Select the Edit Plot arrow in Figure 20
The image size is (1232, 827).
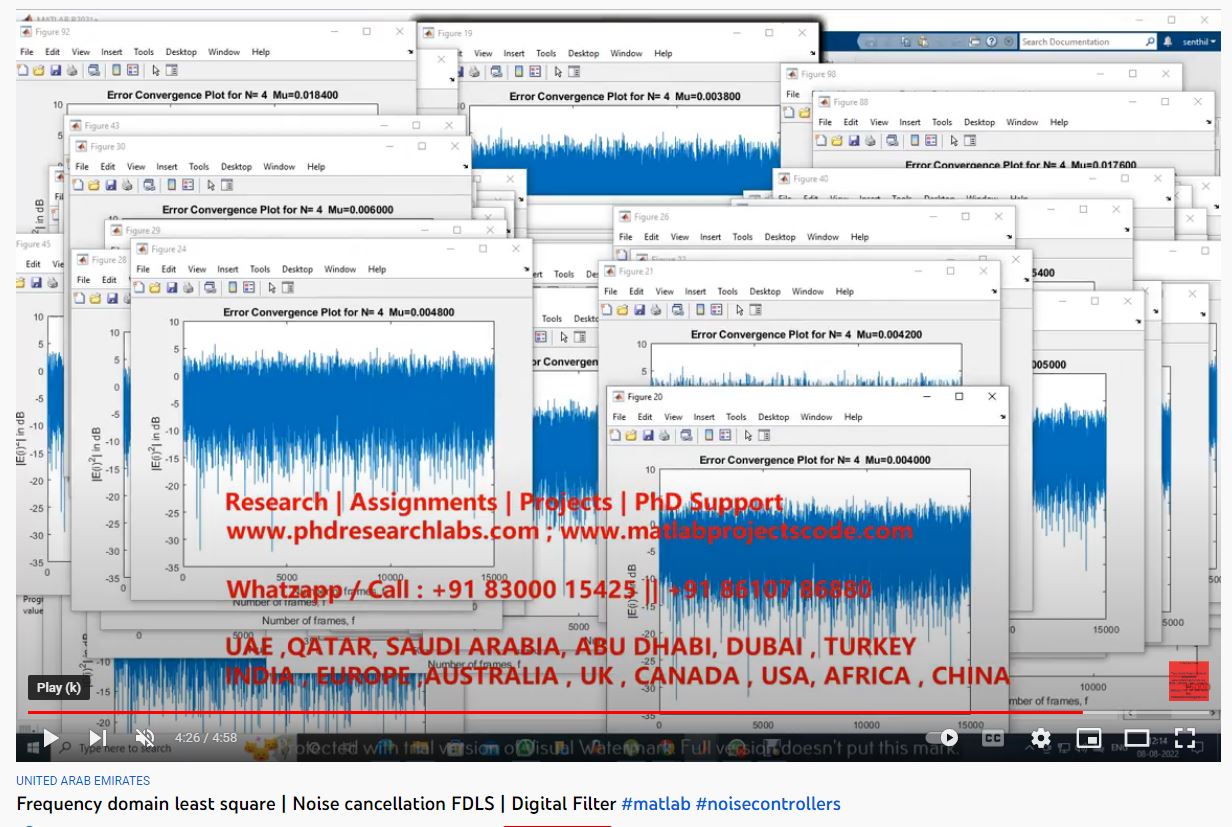click(747, 436)
